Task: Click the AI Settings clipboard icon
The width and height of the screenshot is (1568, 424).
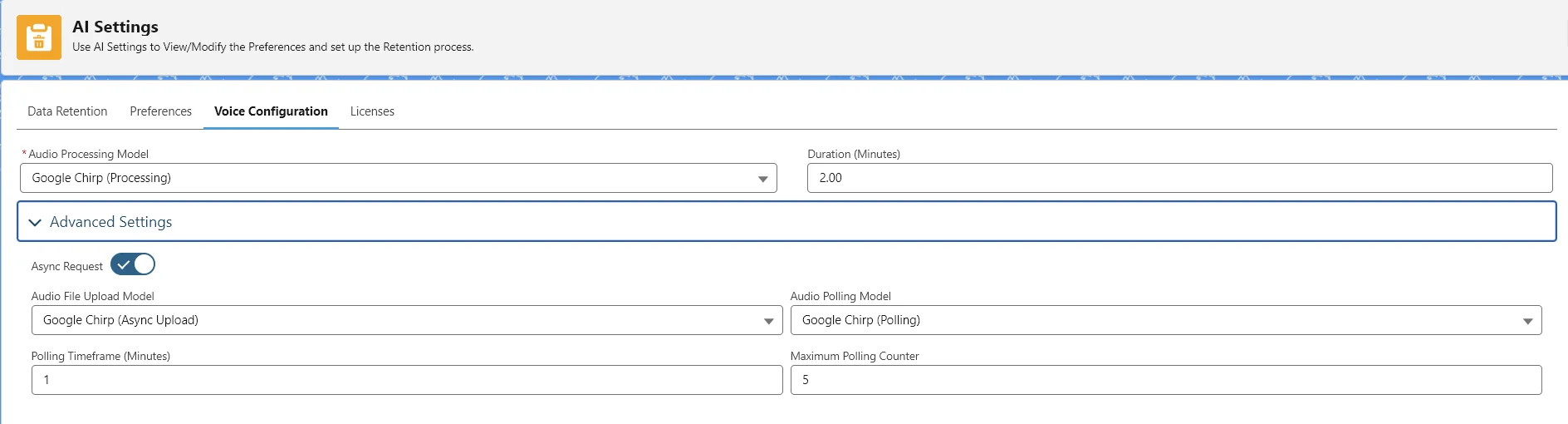Action: coord(39,37)
